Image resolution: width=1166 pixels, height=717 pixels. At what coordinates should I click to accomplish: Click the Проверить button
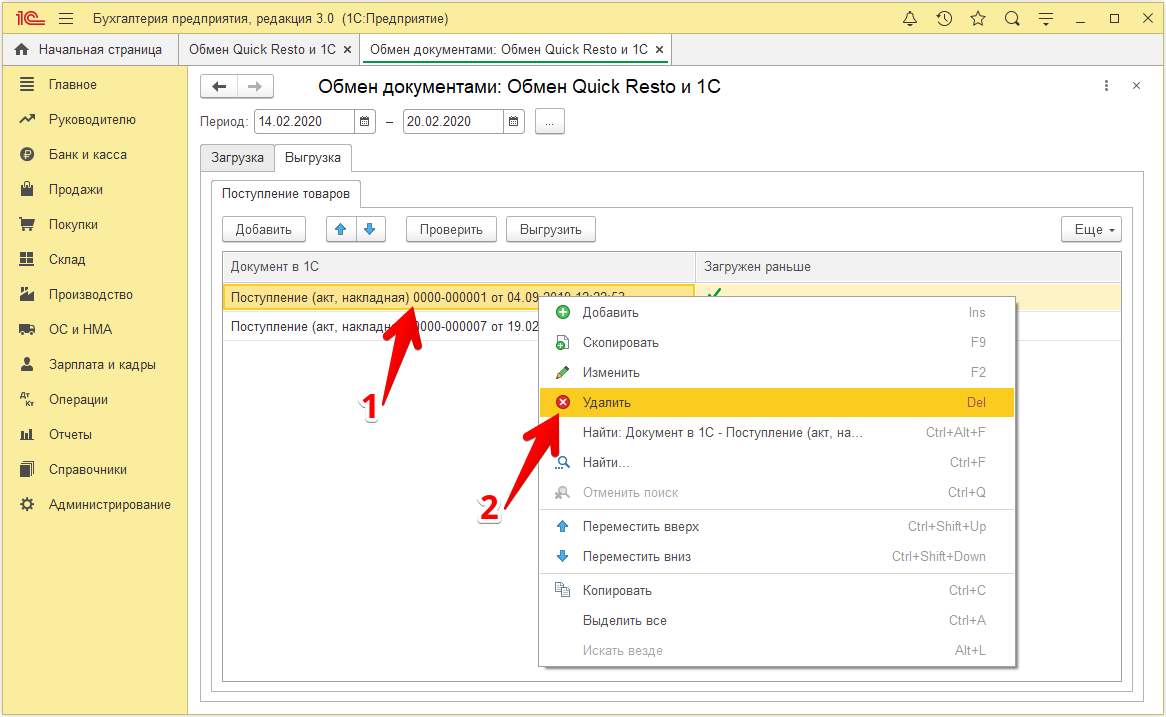pos(451,229)
